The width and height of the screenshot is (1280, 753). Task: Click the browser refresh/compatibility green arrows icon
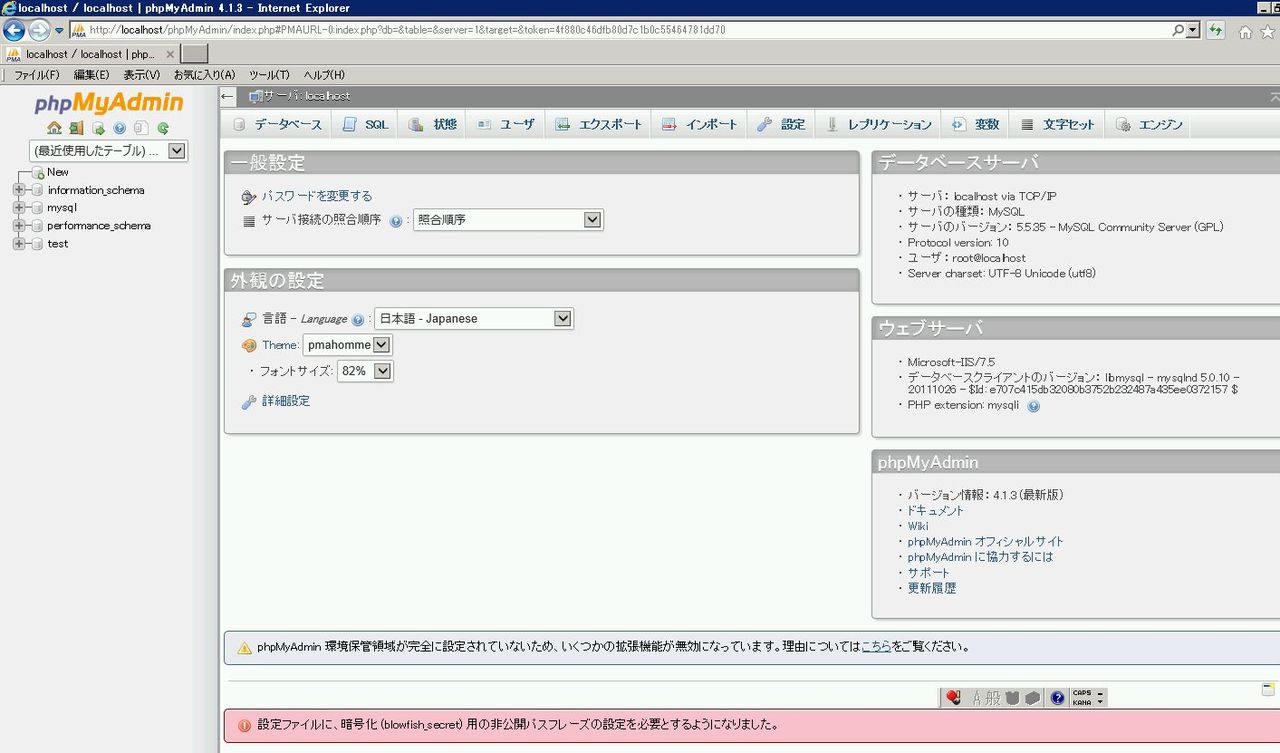tap(1216, 30)
